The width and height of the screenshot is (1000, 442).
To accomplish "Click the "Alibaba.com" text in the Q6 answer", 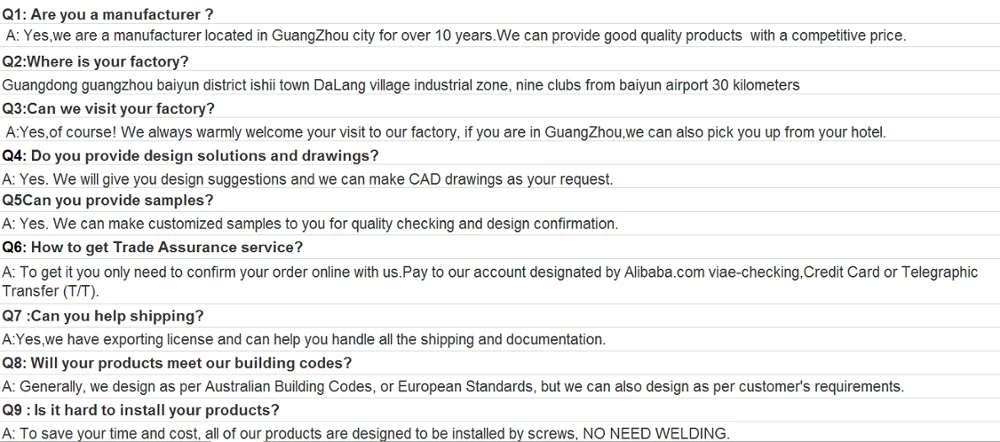I will (x=665, y=272).
